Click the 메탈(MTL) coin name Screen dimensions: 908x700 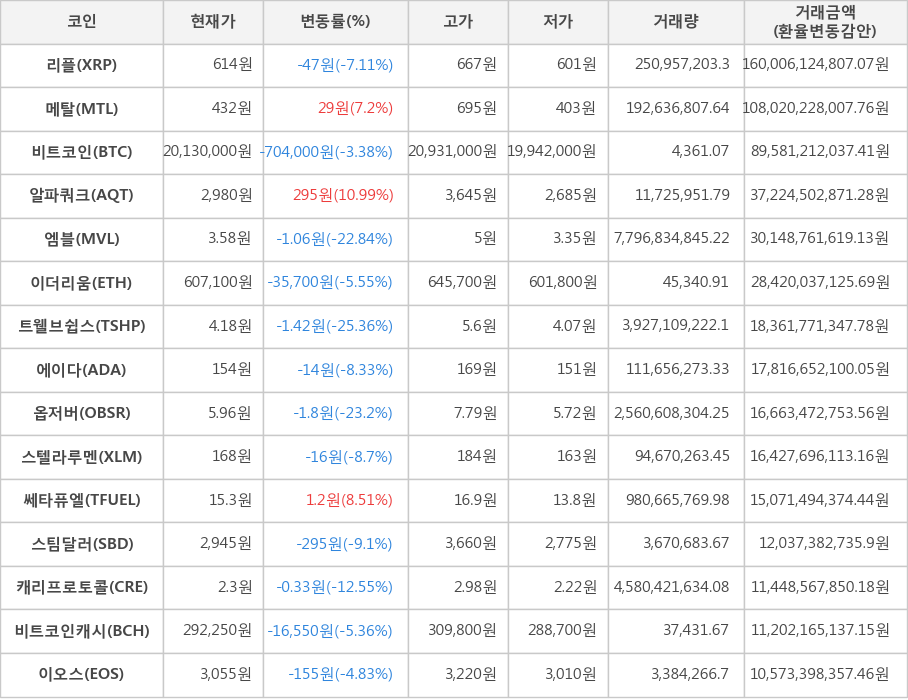(82, 109)
